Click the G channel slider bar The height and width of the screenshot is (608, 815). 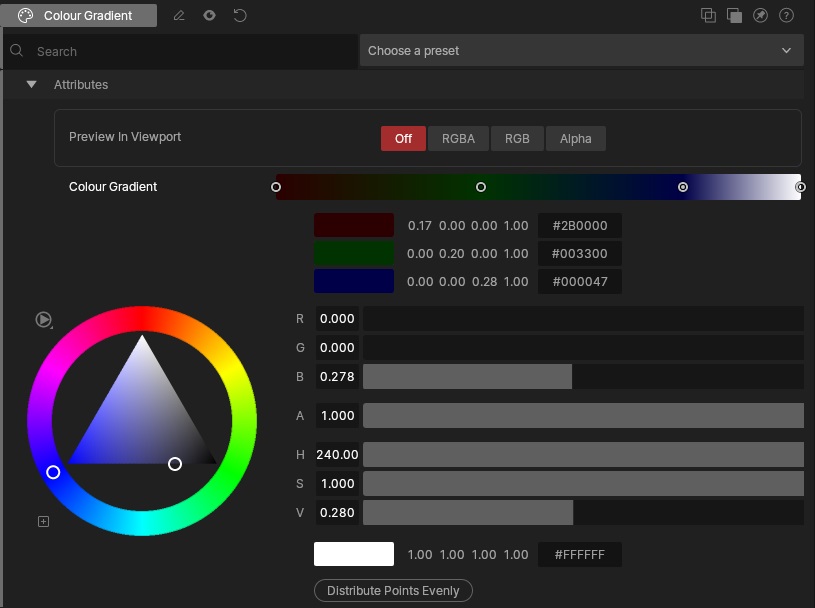point(583,348)
